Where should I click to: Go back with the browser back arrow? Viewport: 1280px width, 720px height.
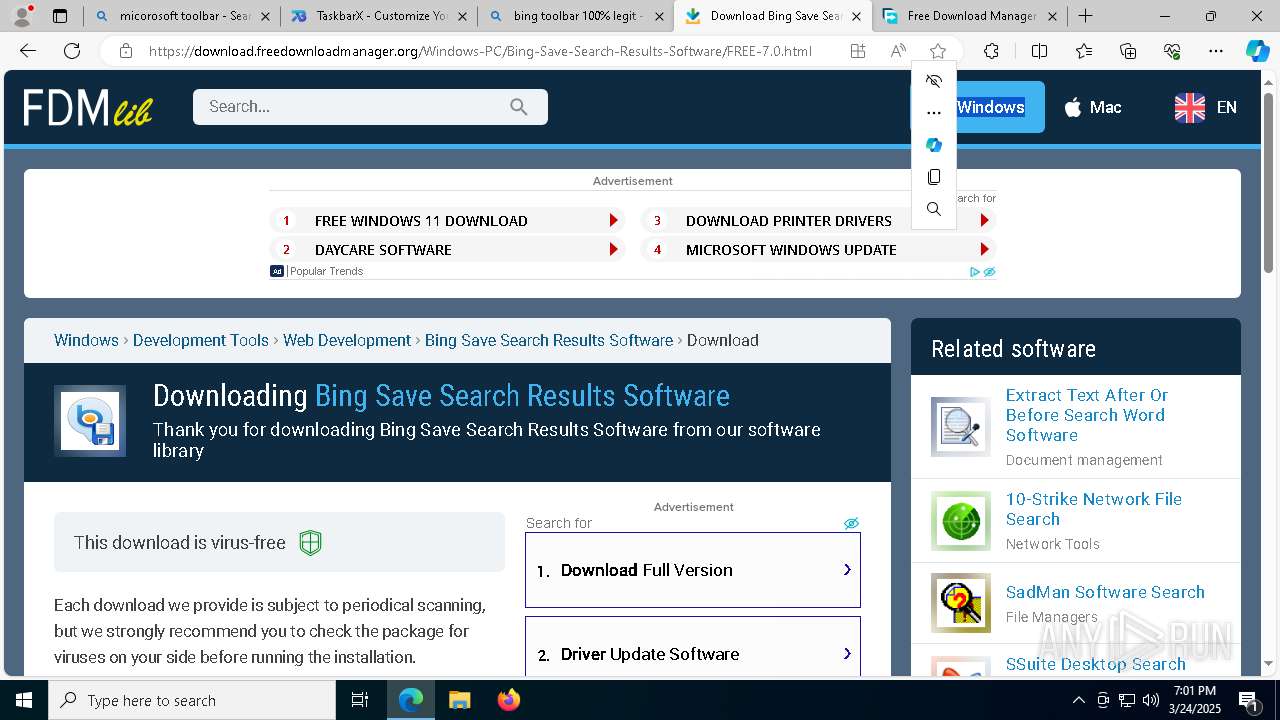[x=28, y=51]
